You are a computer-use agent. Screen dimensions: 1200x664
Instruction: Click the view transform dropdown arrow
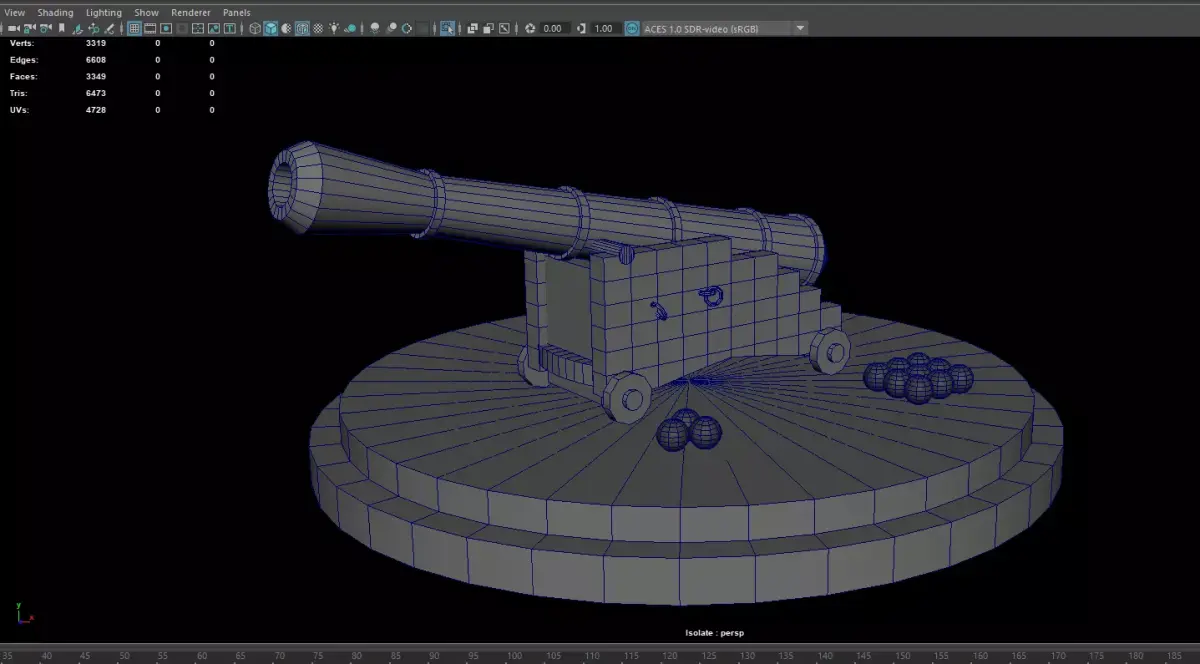pos(800,28)
